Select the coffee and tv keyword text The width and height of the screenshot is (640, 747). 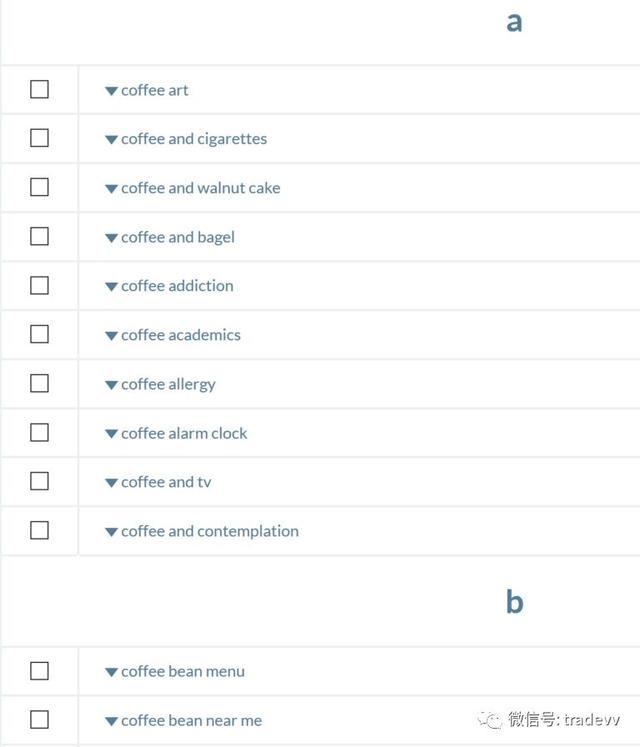click(x=166, y=482)
